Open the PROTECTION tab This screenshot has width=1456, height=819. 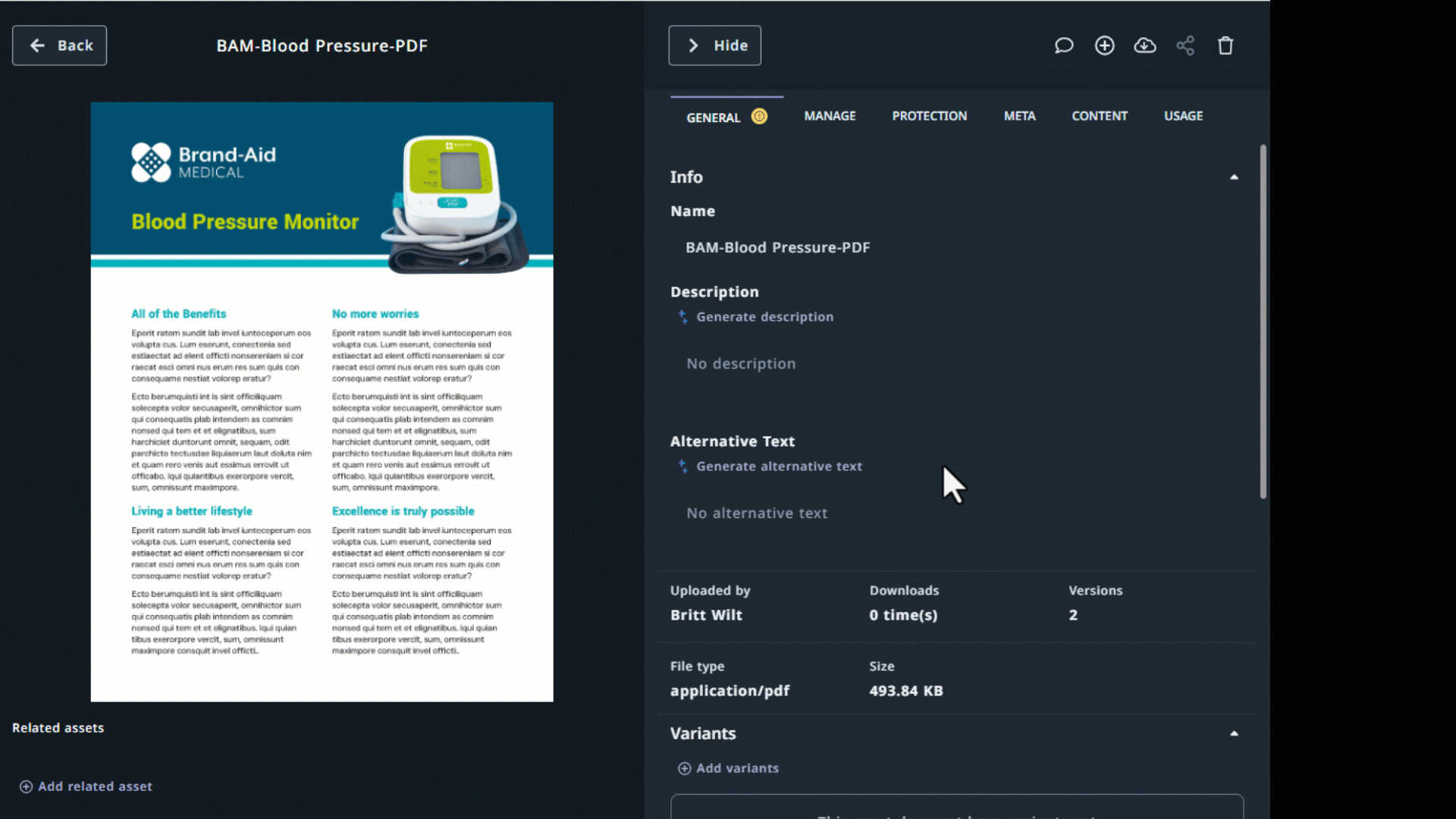click(929, 116)
